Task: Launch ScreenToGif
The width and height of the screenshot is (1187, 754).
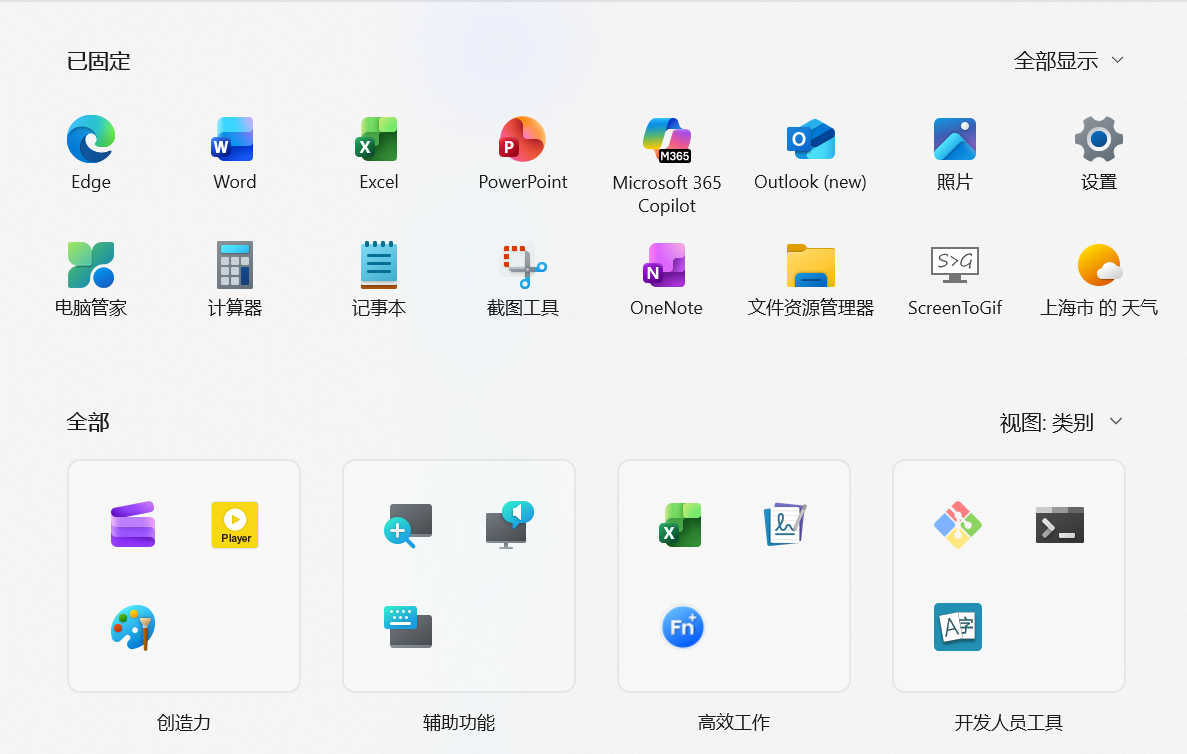Action: 955,266
